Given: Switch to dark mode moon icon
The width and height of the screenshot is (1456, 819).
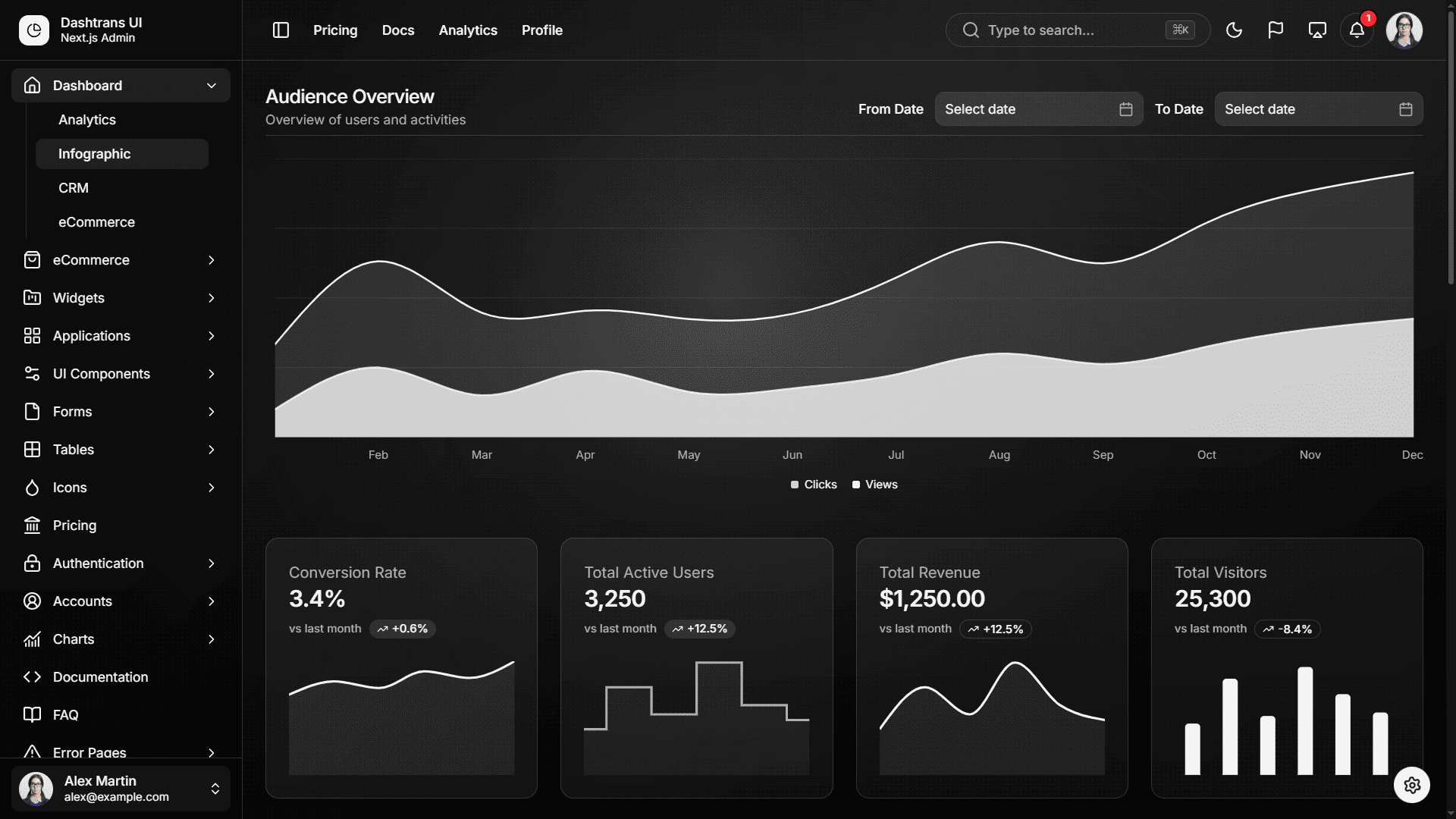Looking at the screenshot, I should (1234, 30).
